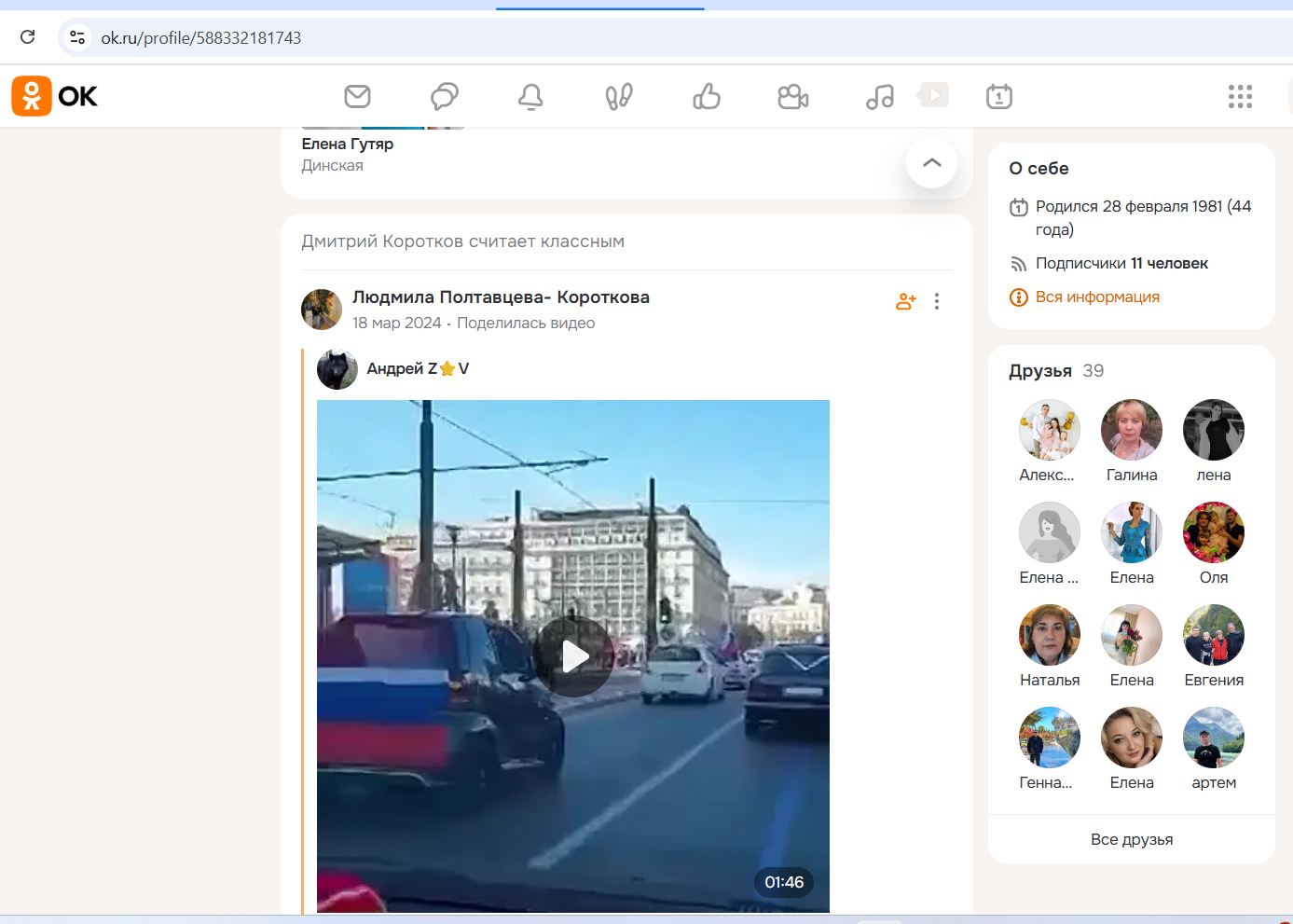Open Guests footprints icon

tap(618, 96)
